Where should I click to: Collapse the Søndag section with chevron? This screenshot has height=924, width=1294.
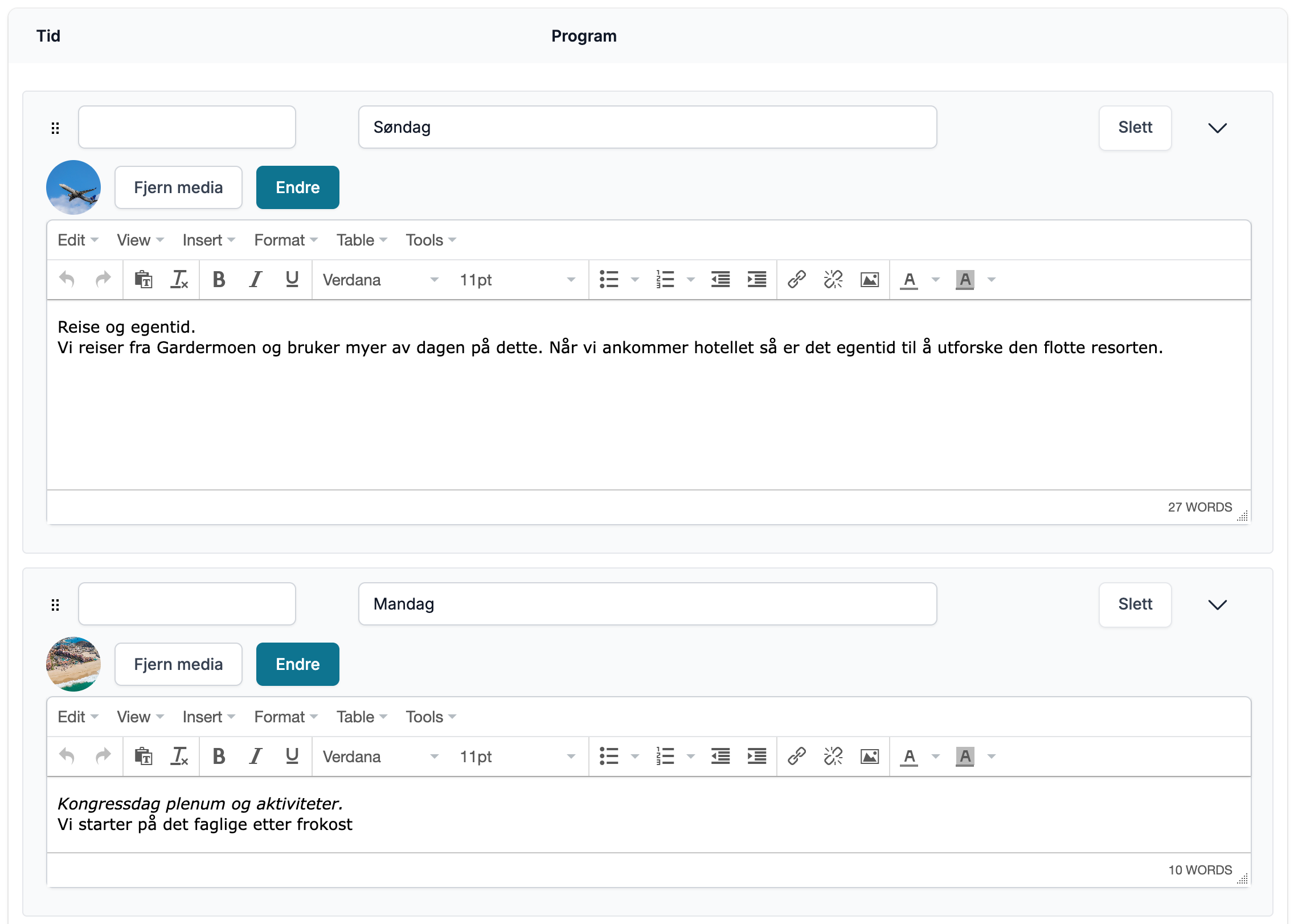pos(1217,128)
